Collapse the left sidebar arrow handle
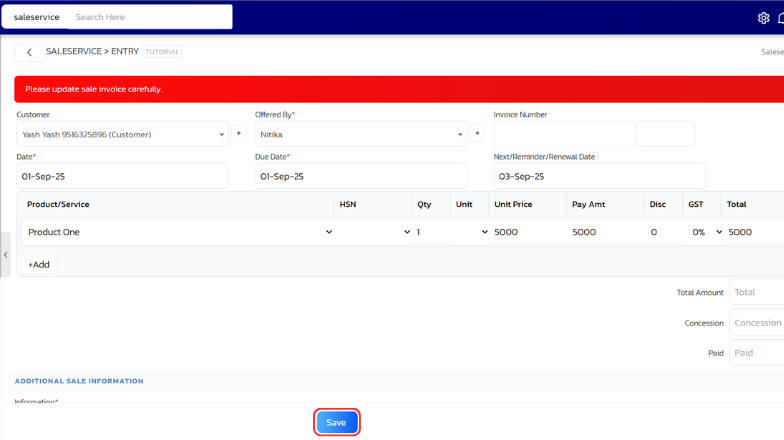The height and width of the screenshot is (440, 784). click(x=5, y=255)
